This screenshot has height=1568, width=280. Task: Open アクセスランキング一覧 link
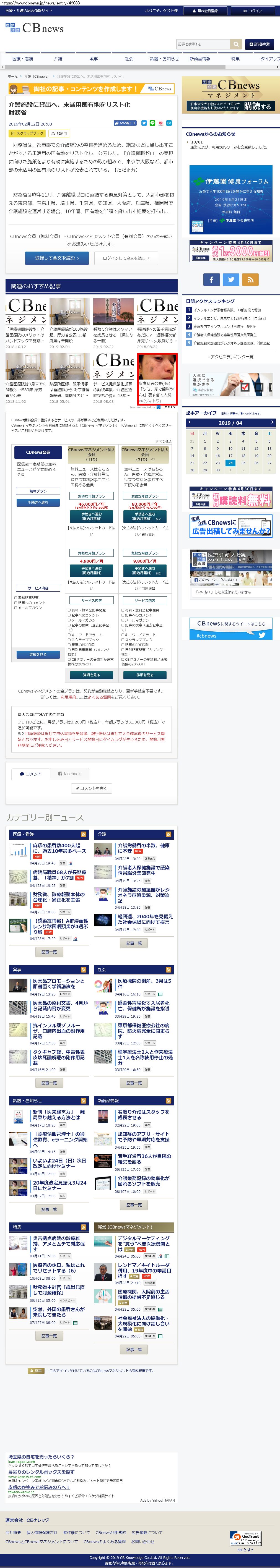coord(231,357)
